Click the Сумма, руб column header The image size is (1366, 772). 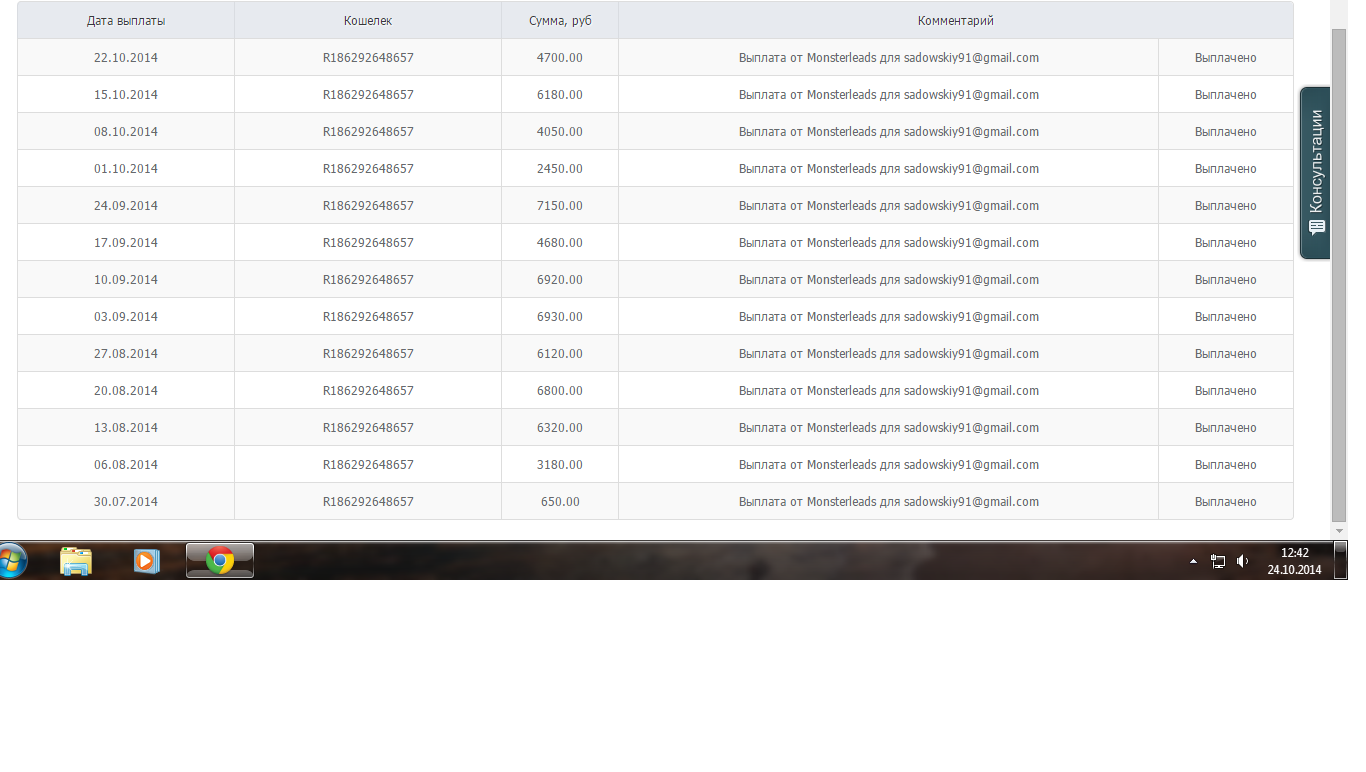click(x=560, y=21)
